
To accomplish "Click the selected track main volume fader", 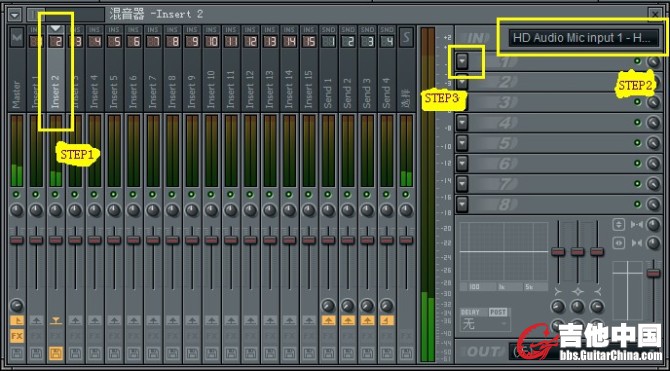I will pyautogui.click(x=653, y=273).
